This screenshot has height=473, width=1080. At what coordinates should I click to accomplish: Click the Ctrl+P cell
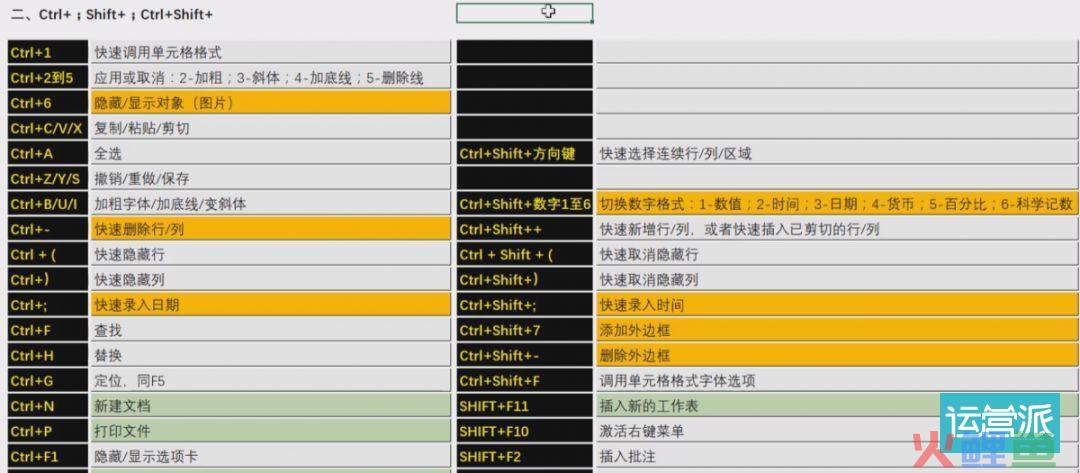coord(48,431)
